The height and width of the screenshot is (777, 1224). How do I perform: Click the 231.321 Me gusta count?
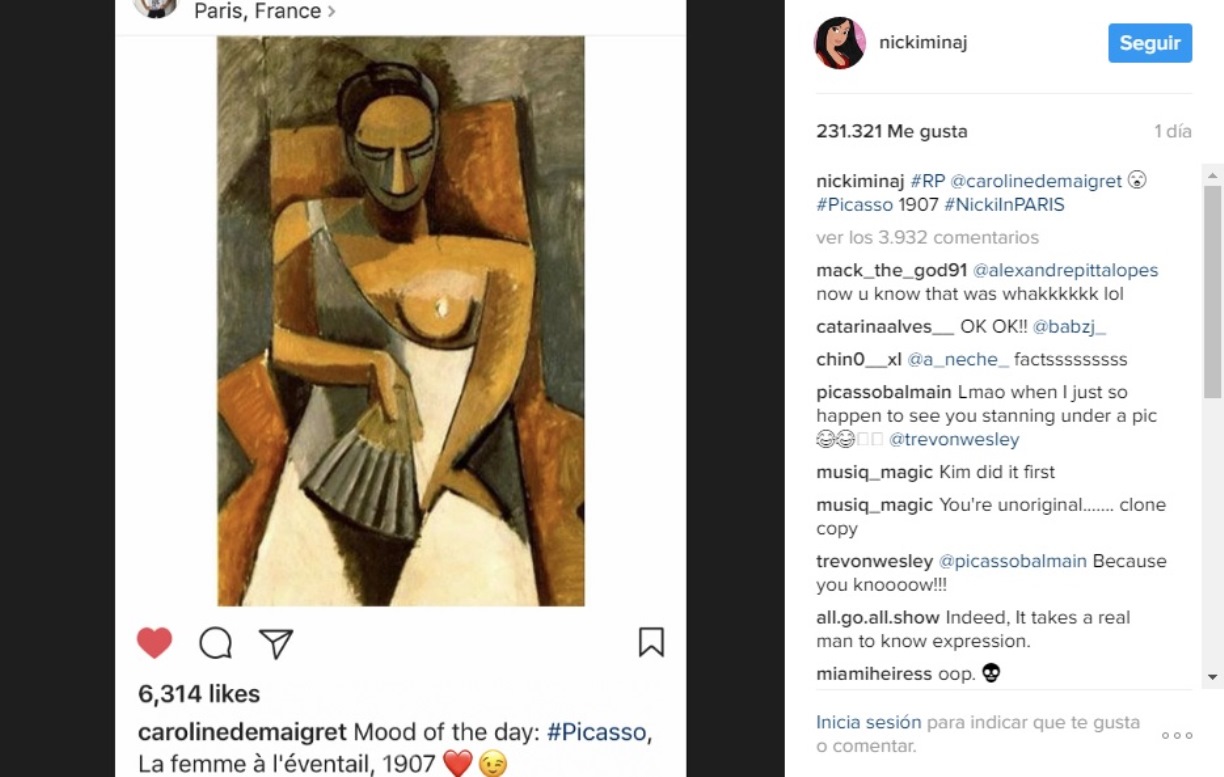click(891, 131)
